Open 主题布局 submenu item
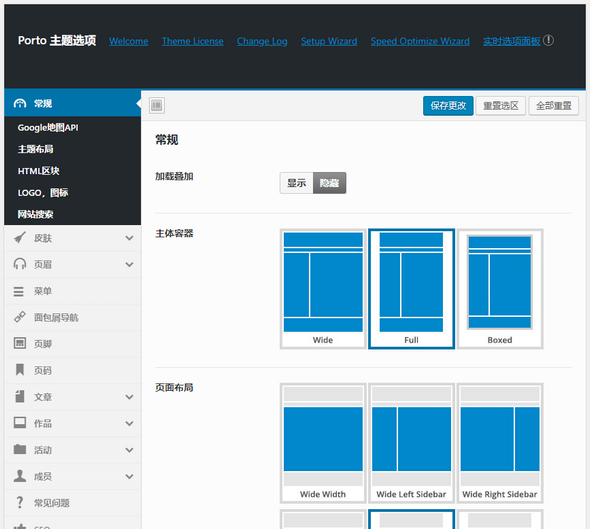The height and width of the screenshot is (529, 590). click(35, 149)
